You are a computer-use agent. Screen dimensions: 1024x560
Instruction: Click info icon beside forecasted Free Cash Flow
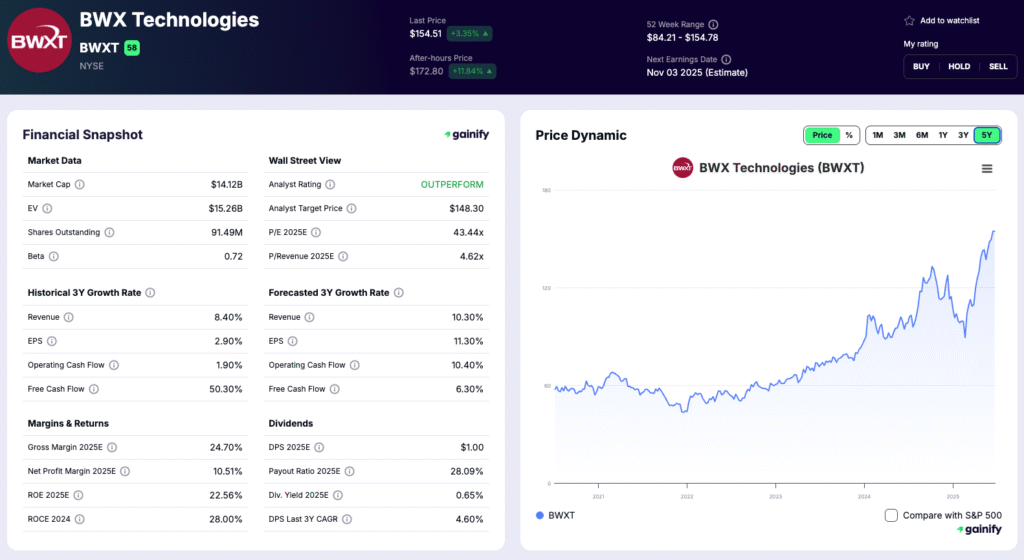(334, 389)
